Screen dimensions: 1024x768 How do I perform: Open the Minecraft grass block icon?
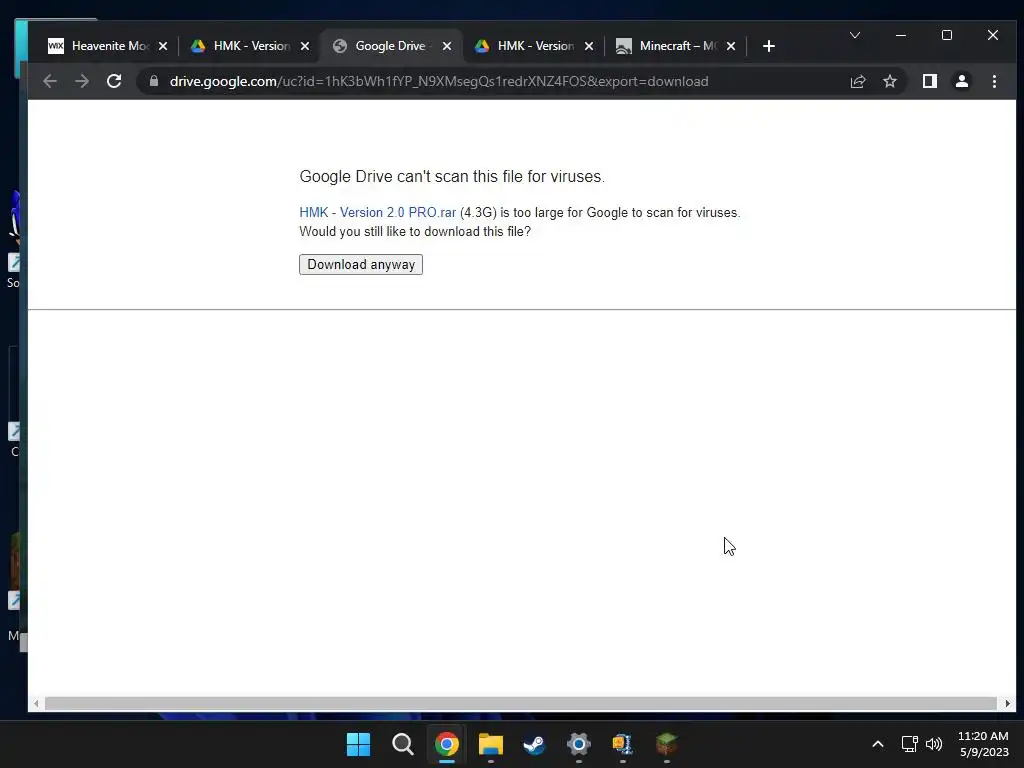click(x=667, y=744)
